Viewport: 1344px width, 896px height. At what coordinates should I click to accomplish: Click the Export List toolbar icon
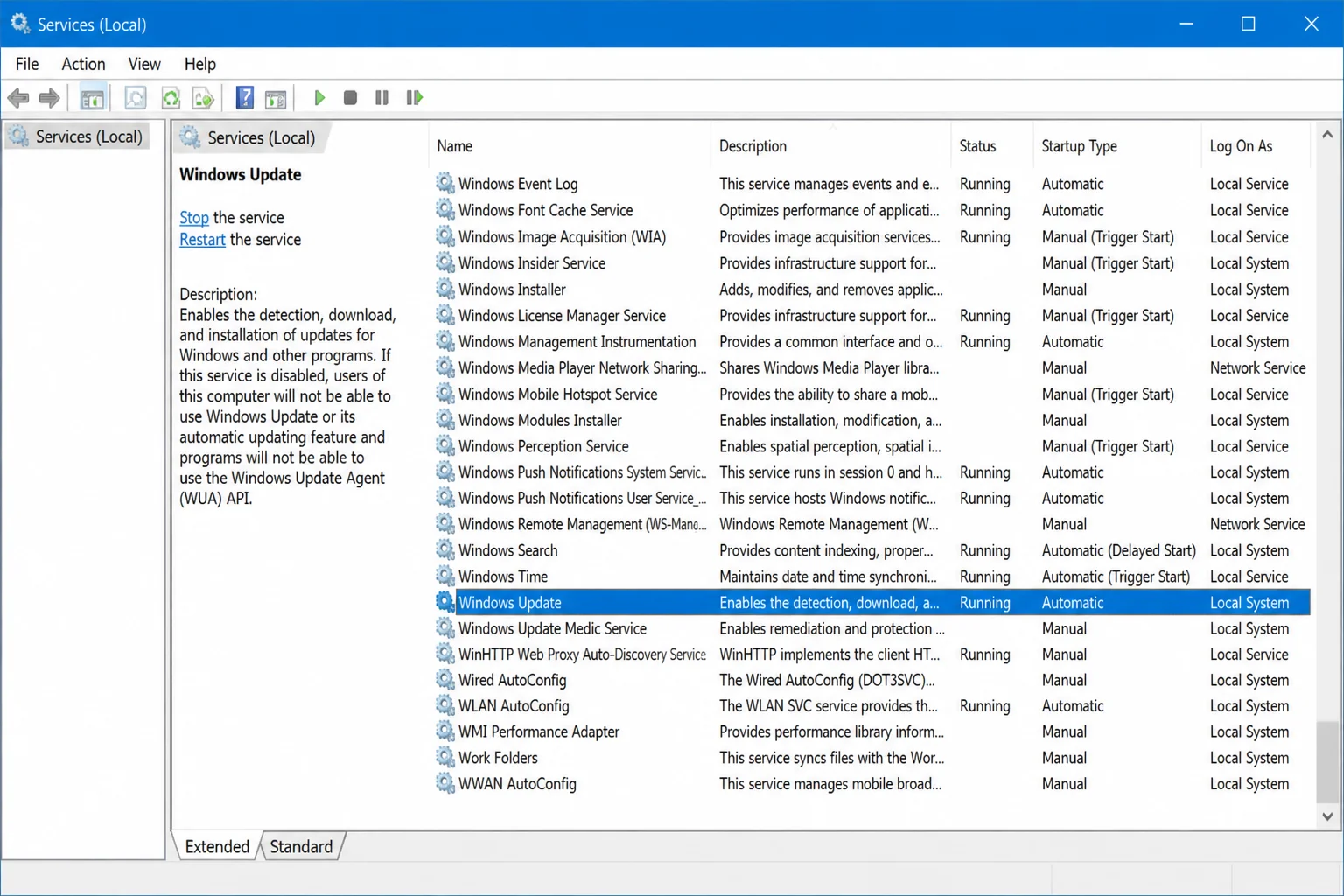pyautogui.click(x=204, y=98)
